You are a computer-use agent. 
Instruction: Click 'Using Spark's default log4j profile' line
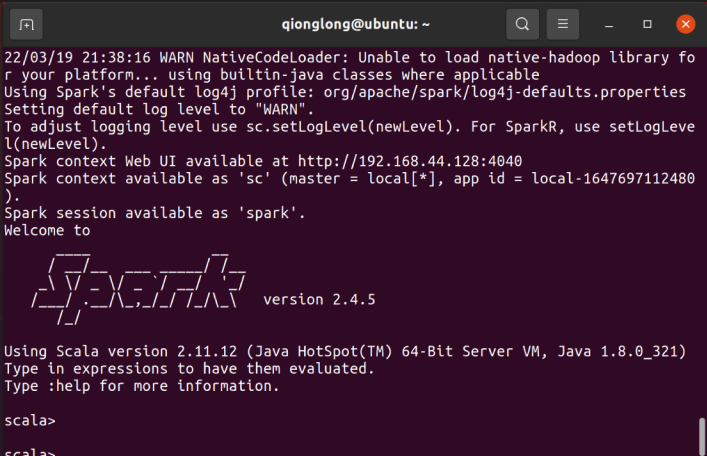coord(345,92)
